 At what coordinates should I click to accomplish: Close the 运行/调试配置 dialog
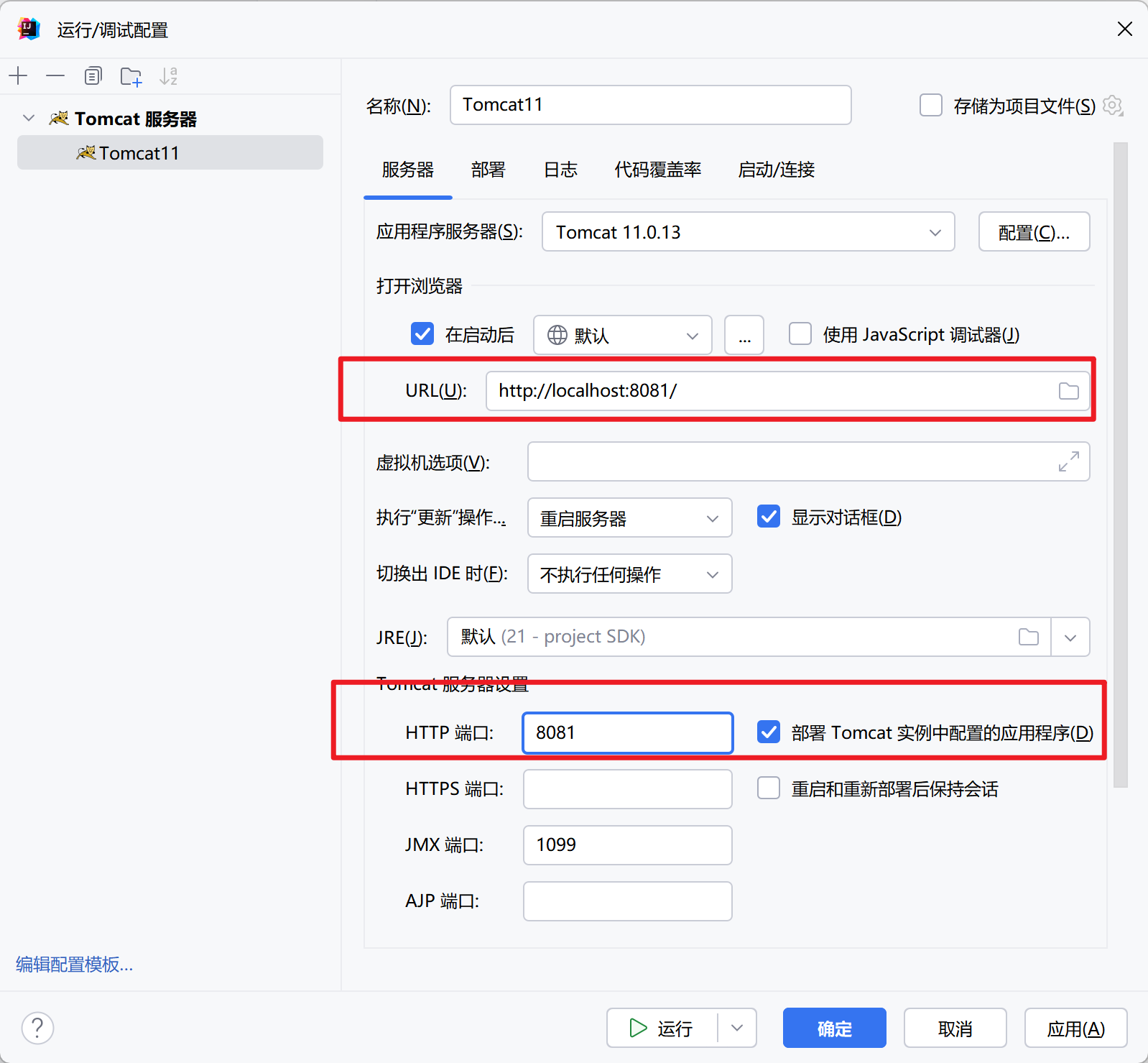point(1125,29)
